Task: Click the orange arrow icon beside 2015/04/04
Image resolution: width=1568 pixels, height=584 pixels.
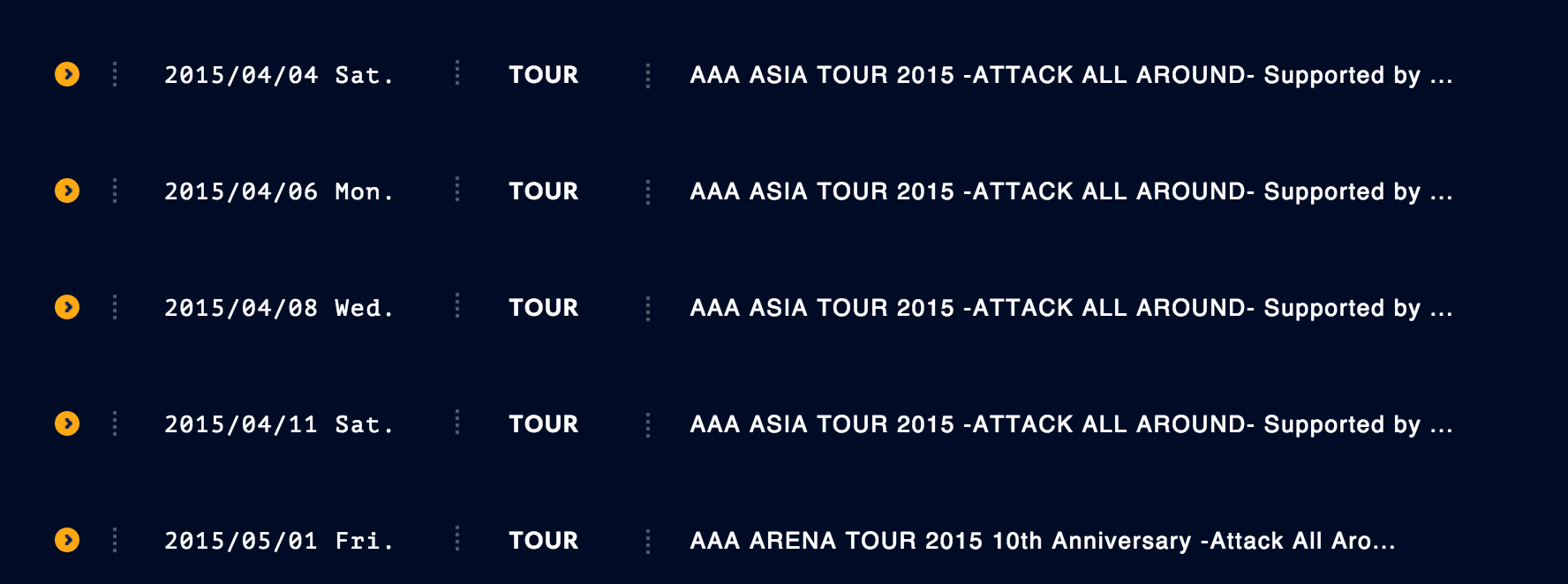Action: 67,74
